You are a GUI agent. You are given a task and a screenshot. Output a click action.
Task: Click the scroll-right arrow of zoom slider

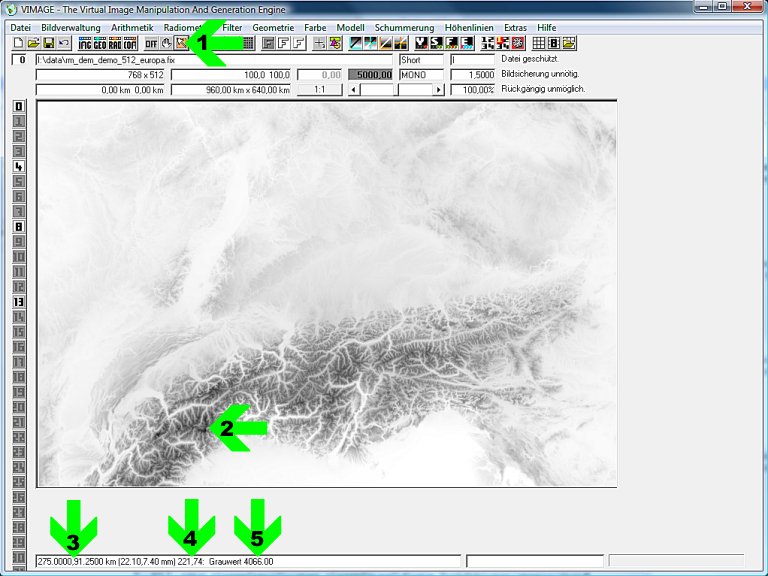pos(438,90)
